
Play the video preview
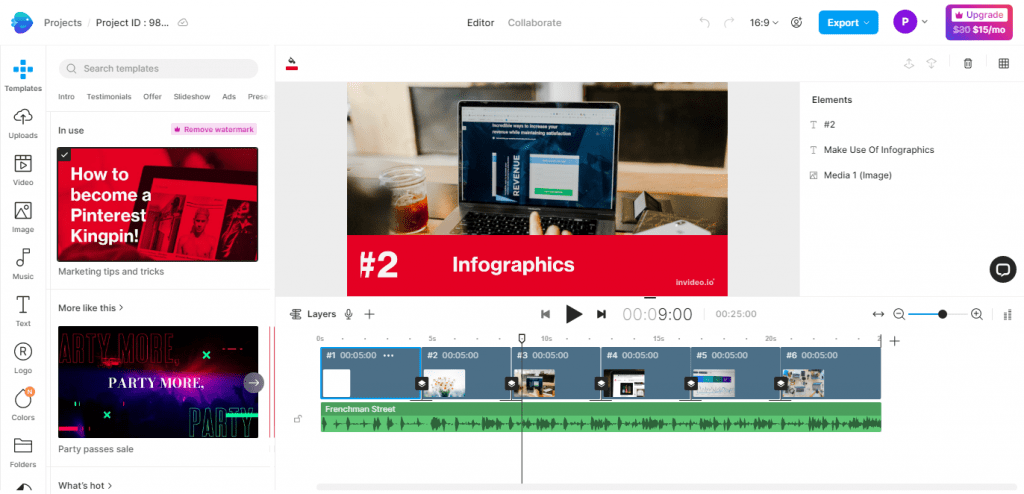pyautogui.click(x=573, y=314)
